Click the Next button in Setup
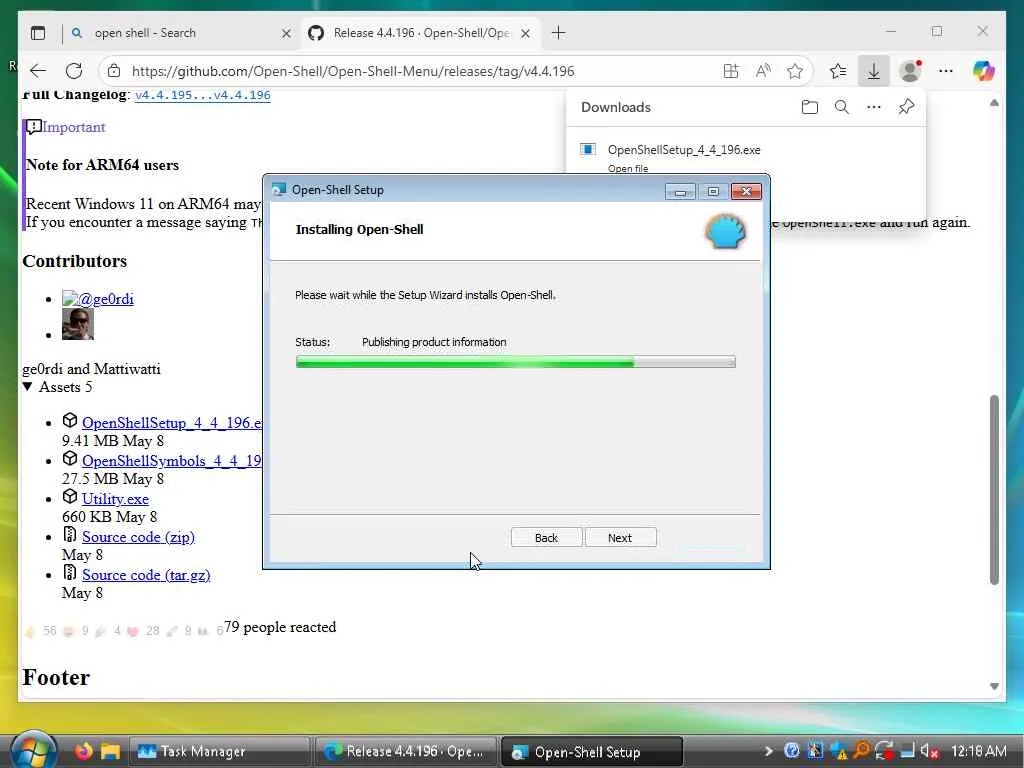Screen dimensions: 1024x768 point(620,537)
